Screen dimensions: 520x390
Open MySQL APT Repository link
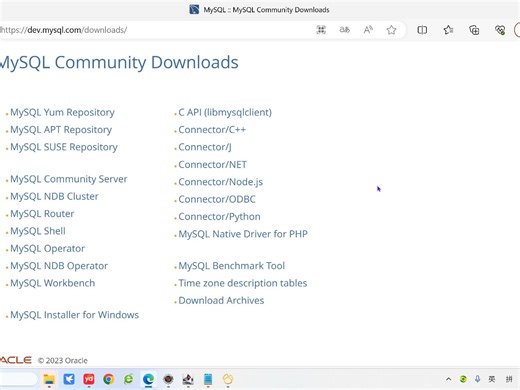click(61, 130)
